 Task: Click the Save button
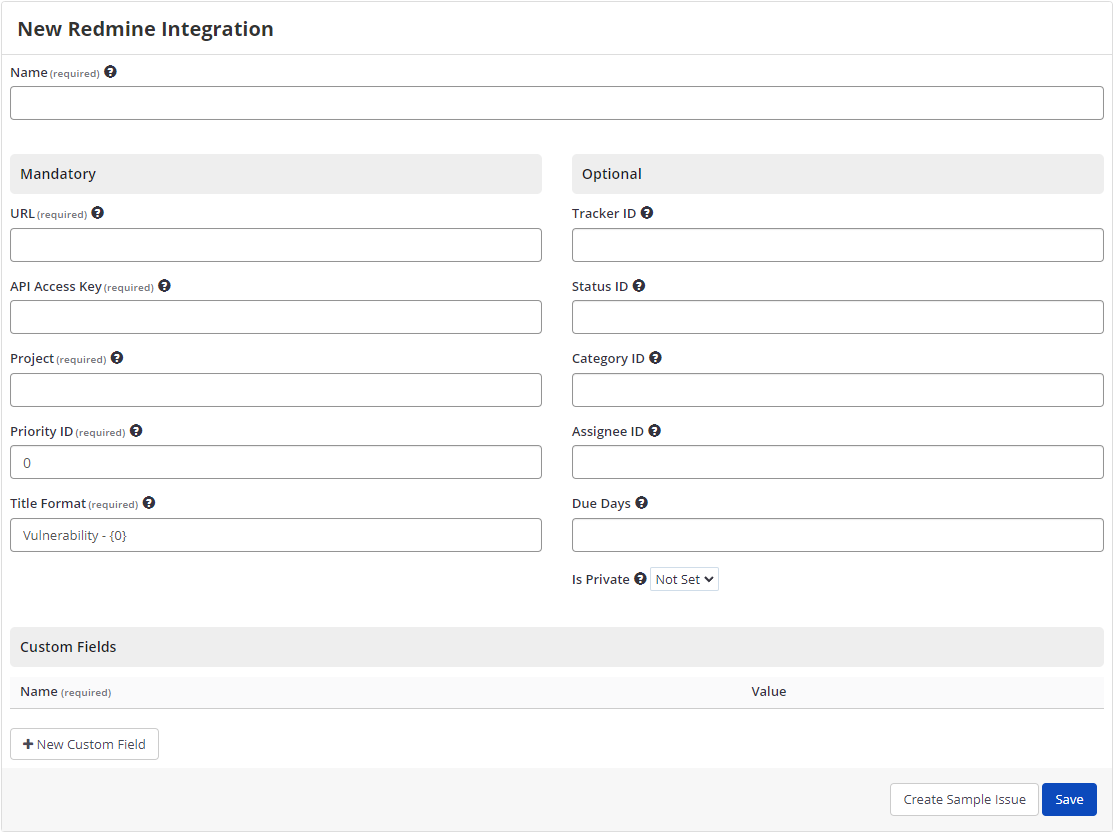pos(1068,799)
